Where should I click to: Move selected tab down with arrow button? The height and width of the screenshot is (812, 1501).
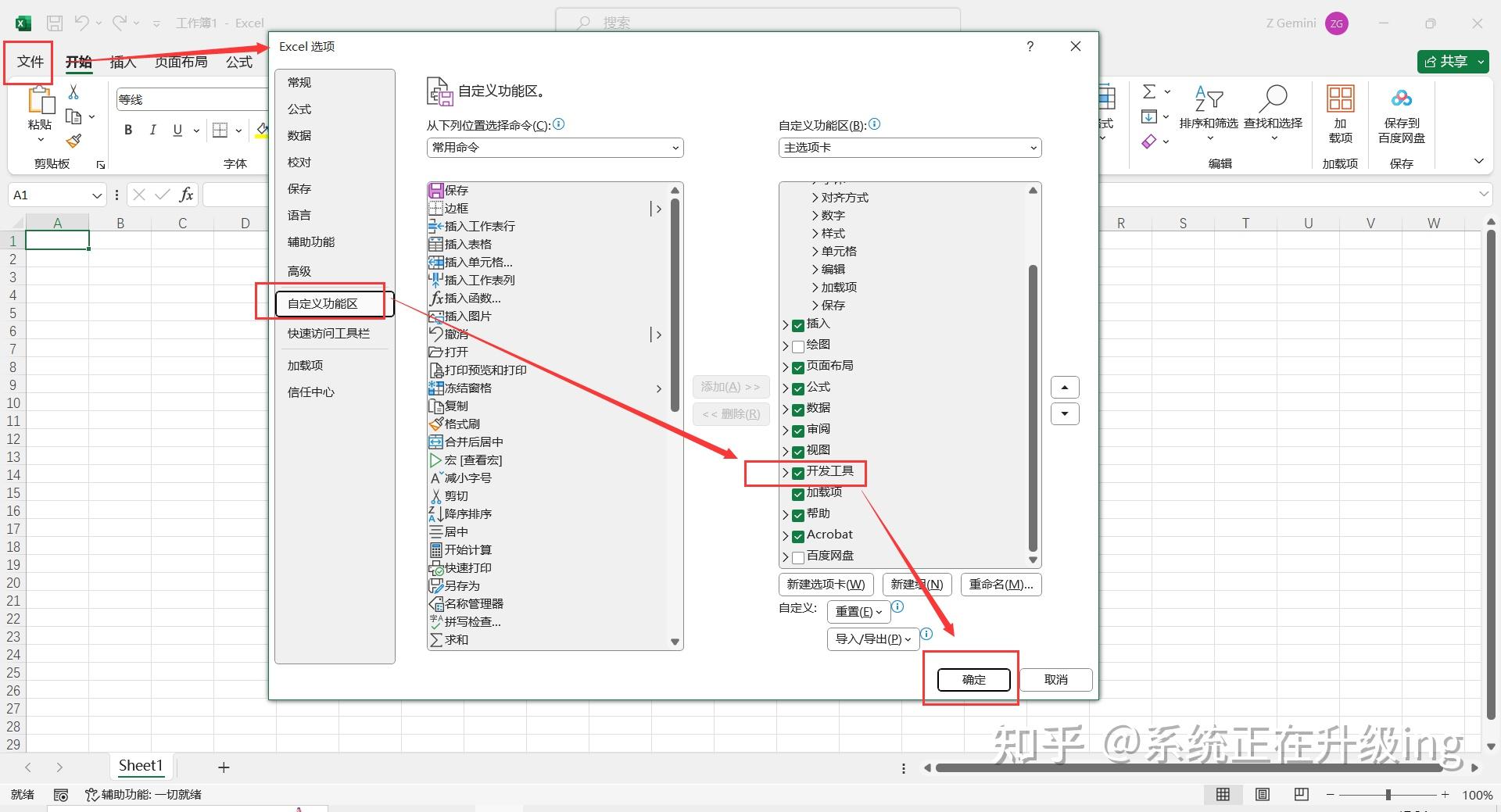[x=1065, y=414]
